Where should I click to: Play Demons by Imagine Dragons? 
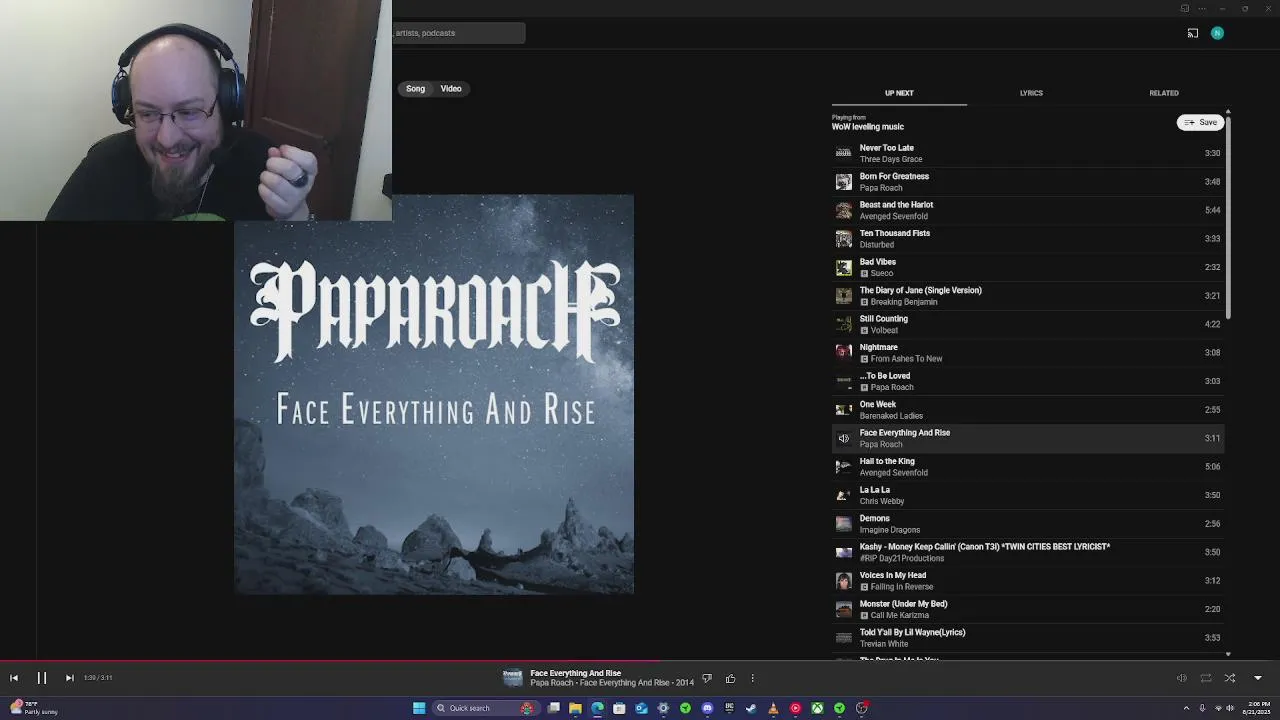1028,524
